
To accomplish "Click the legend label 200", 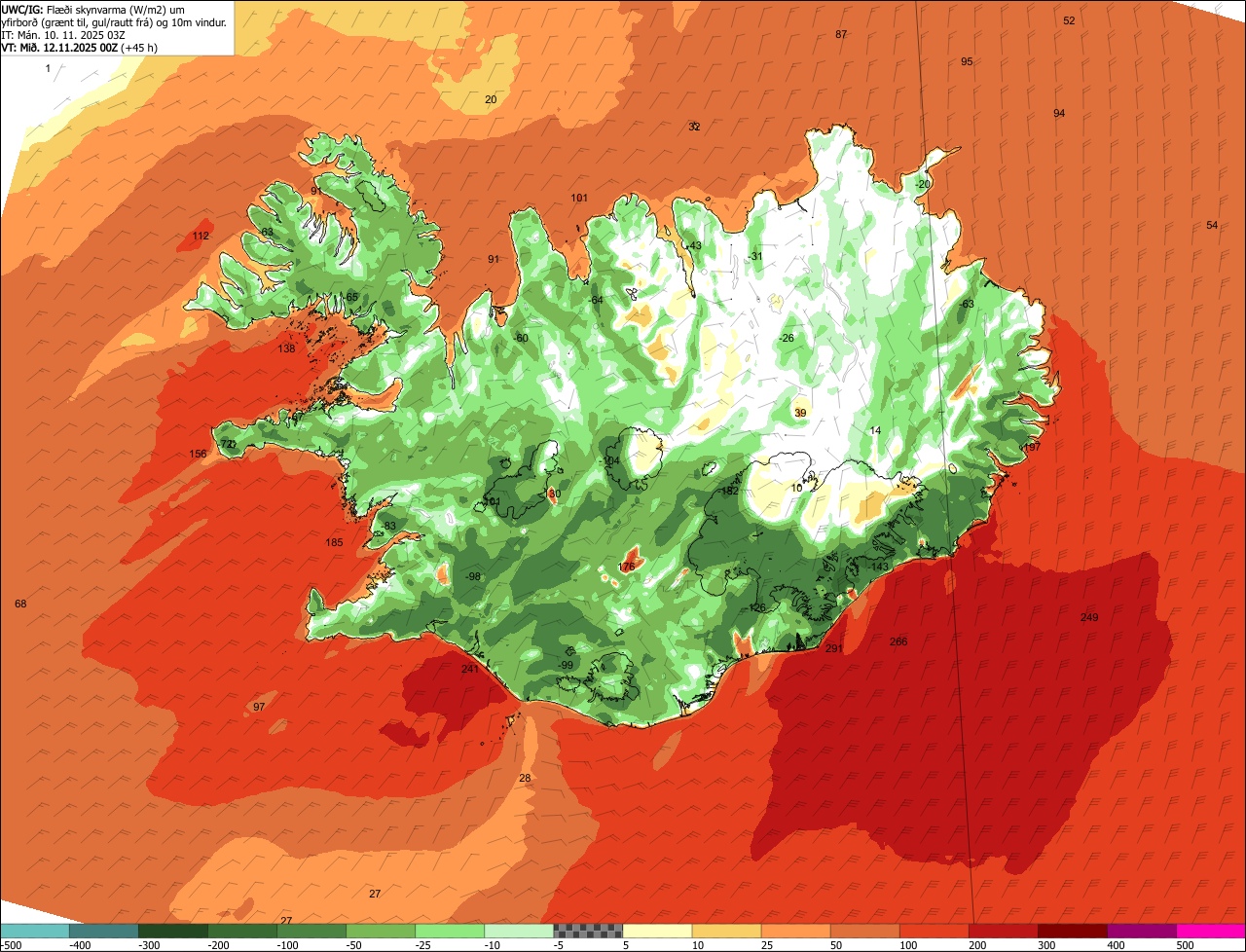I will click(978, 945).
